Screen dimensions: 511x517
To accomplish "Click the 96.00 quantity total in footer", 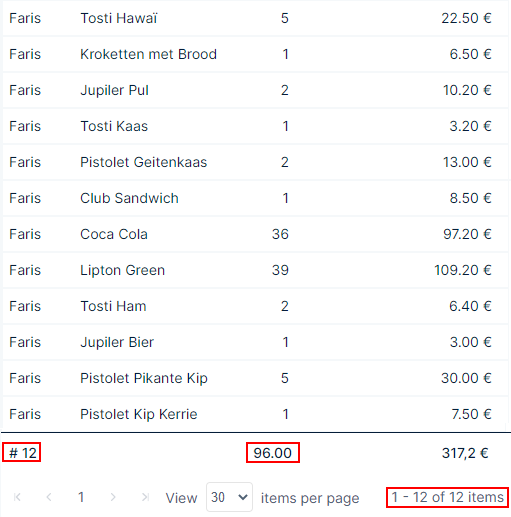I will click(273, 453).
